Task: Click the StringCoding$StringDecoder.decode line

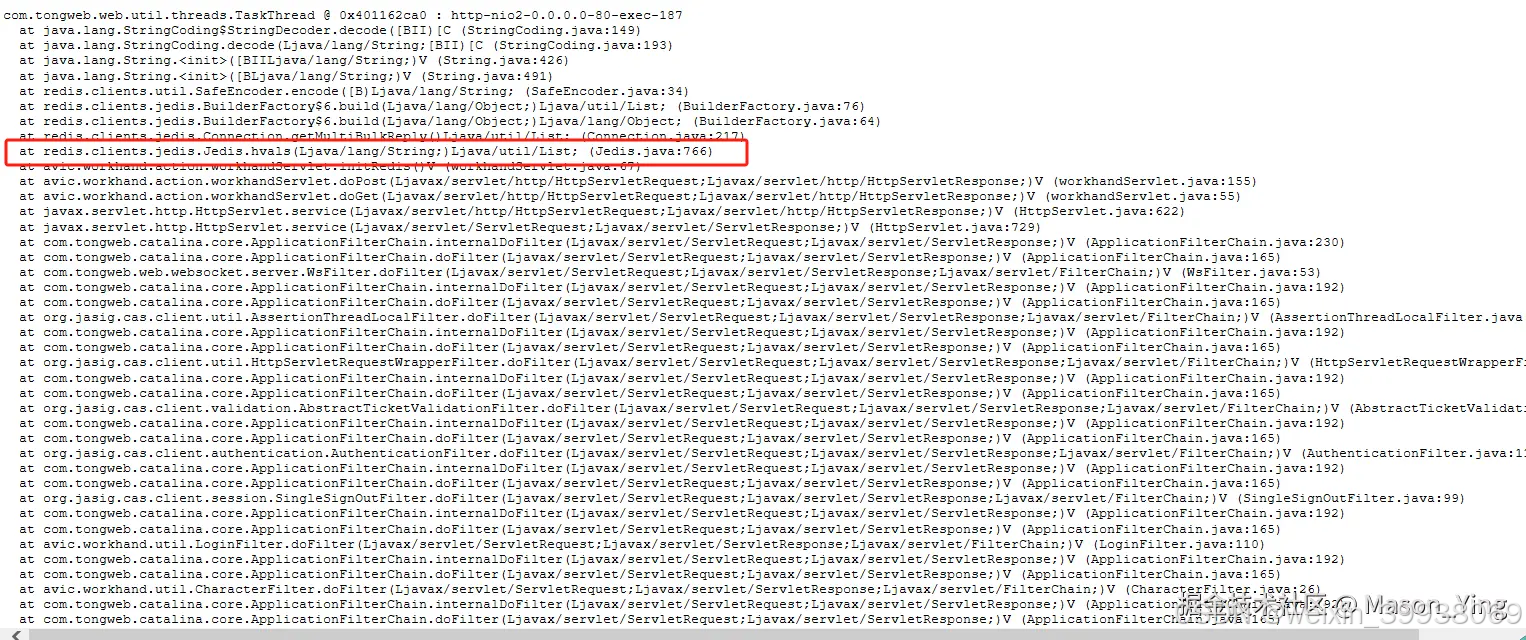Action: coord(330,31)
